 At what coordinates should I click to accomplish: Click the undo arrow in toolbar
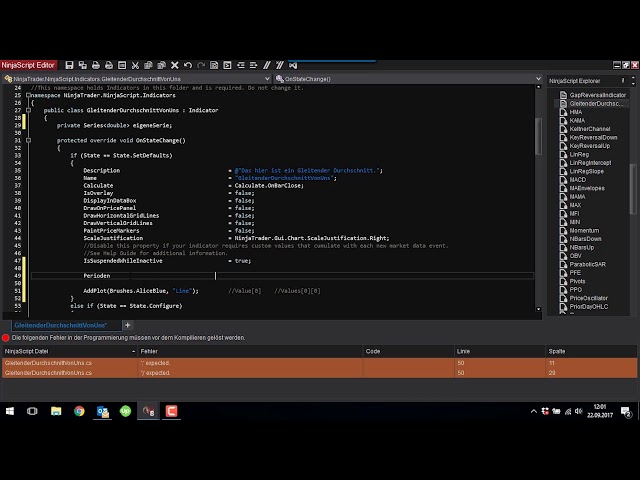click(186, 65)
